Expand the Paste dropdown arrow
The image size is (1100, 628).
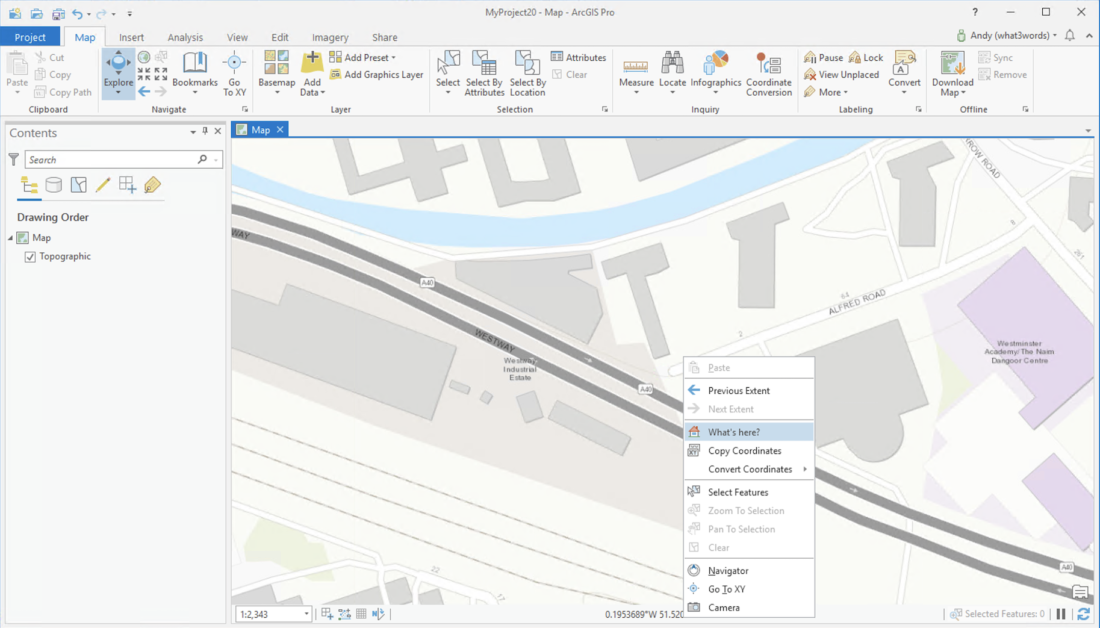tap(17, 92)
